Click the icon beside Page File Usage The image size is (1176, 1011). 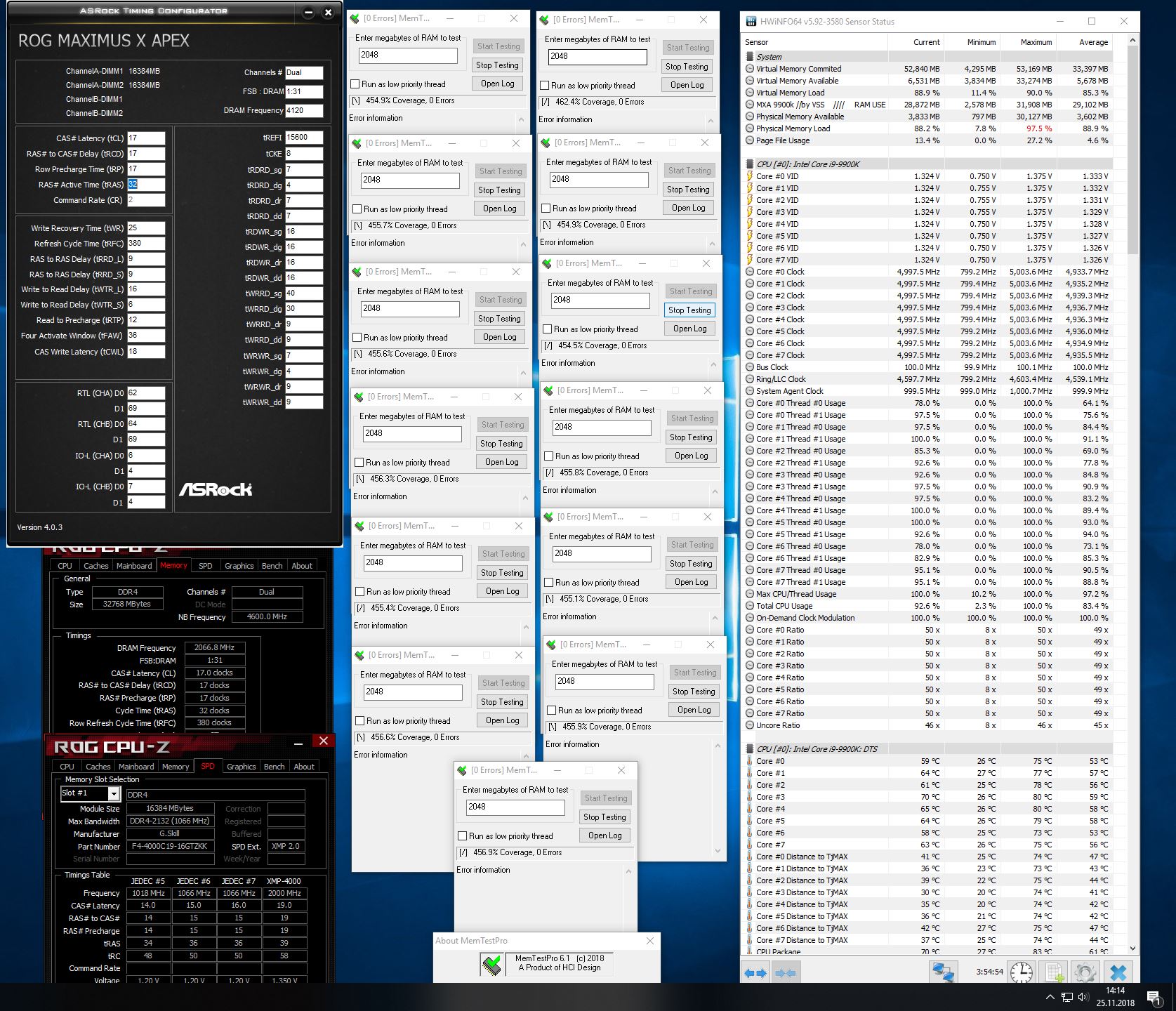tap(750, 140)
